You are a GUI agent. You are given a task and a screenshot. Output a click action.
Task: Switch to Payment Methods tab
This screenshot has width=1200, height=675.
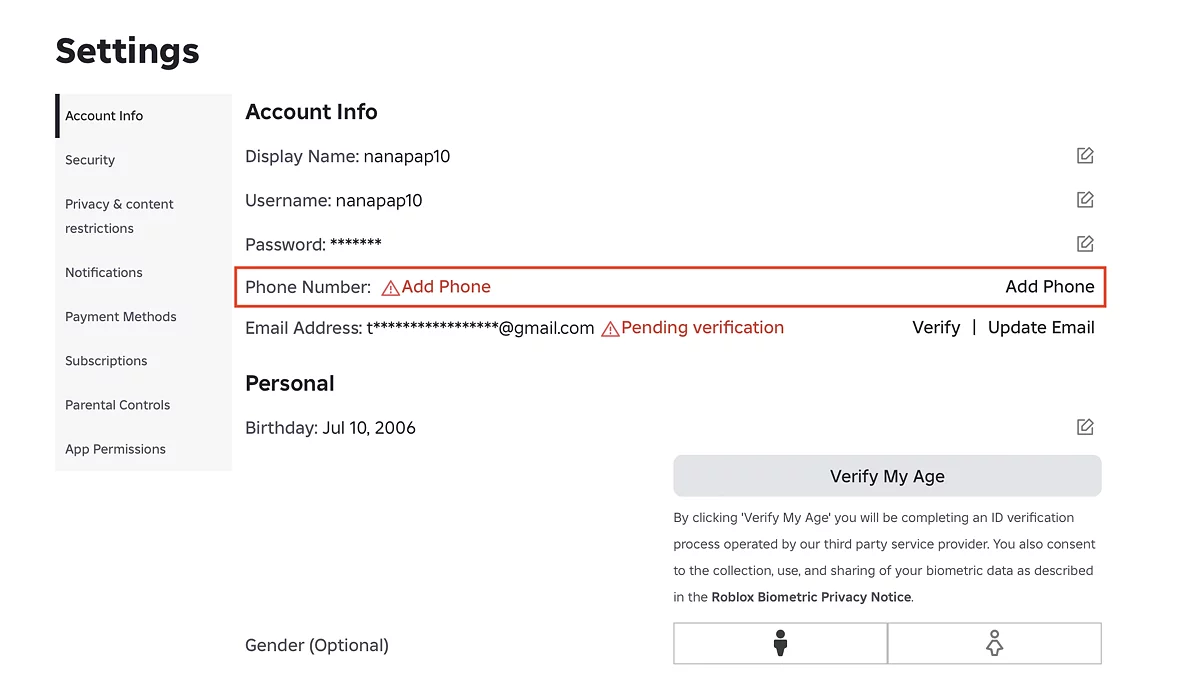tap(121, 317)
